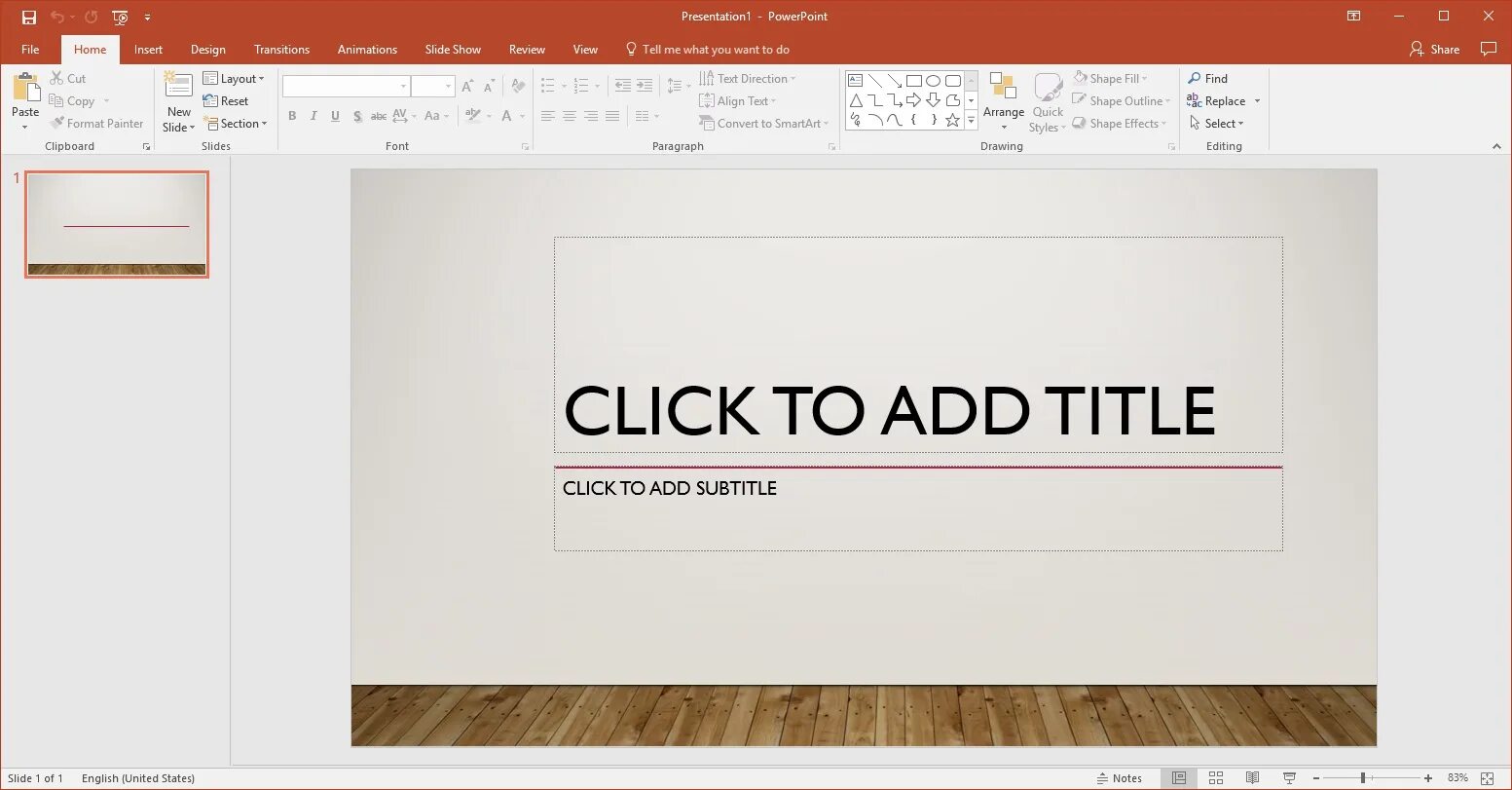Click the Tell me what you want to do box
Viewport: 1512px width, 790px height.
click(x=707, y=50)
